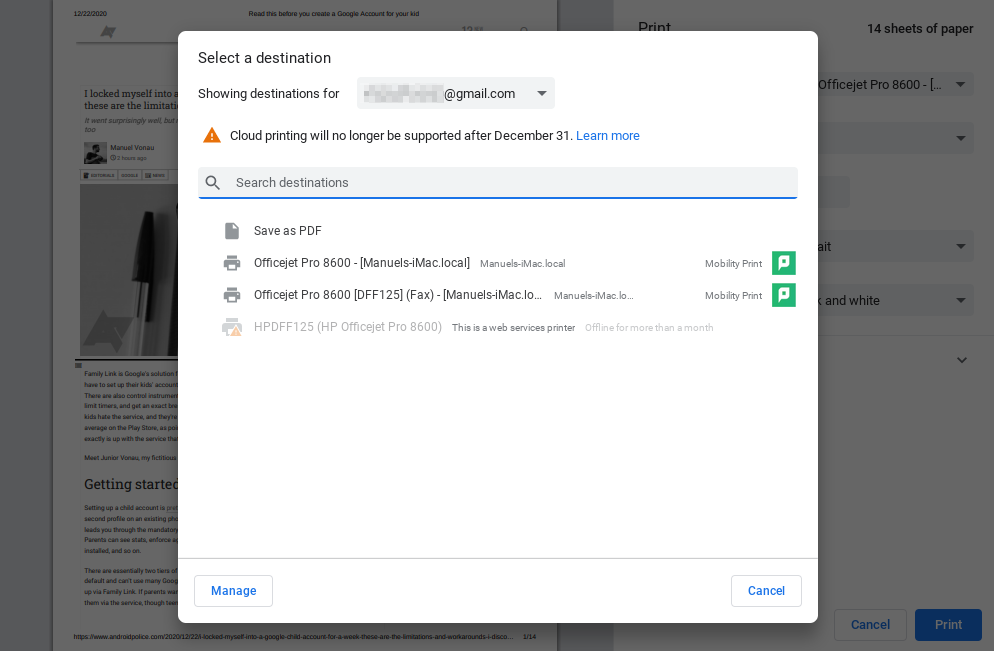Click the orange cloud printing warning icon

212,136
